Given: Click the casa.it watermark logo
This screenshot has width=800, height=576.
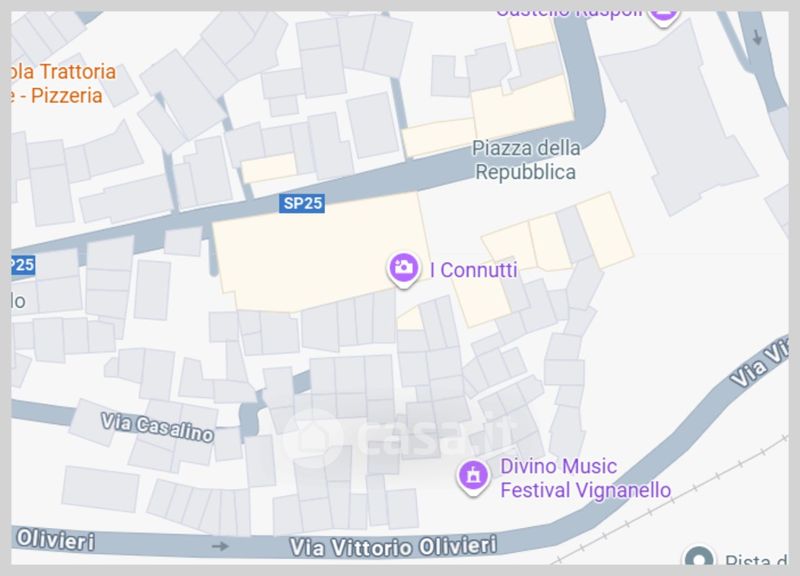Looking at the screenshot, I should (x=399, y=438).
